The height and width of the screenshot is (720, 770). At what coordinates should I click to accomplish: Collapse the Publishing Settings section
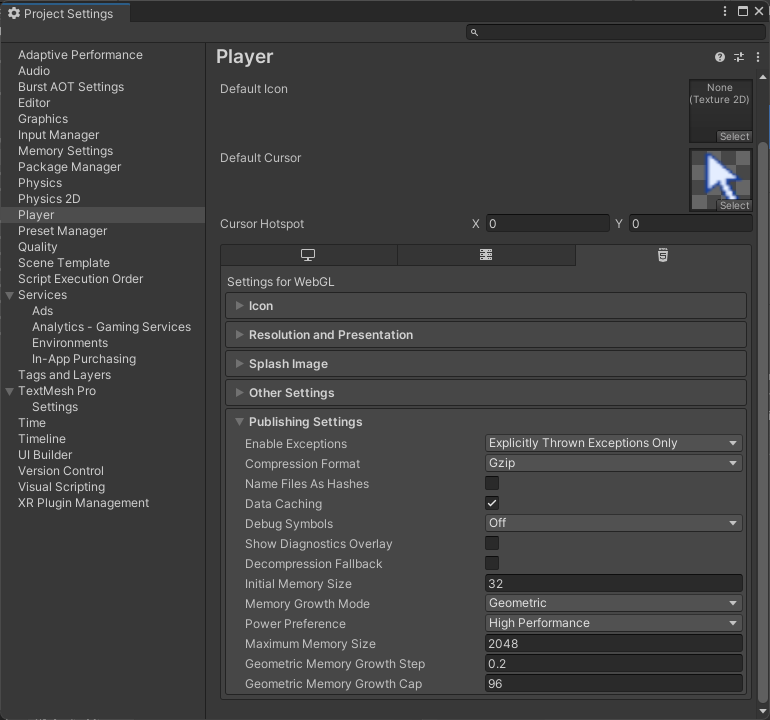pos(305,422)
